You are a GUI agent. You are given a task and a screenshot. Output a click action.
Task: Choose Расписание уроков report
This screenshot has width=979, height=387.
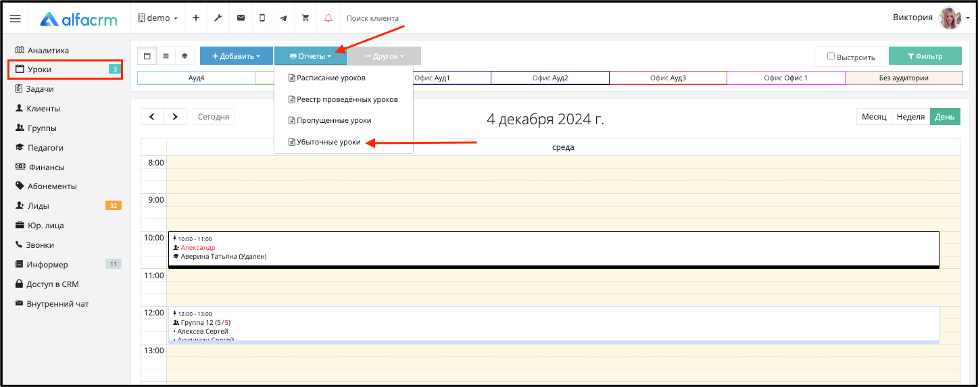(x=327, y=78)
